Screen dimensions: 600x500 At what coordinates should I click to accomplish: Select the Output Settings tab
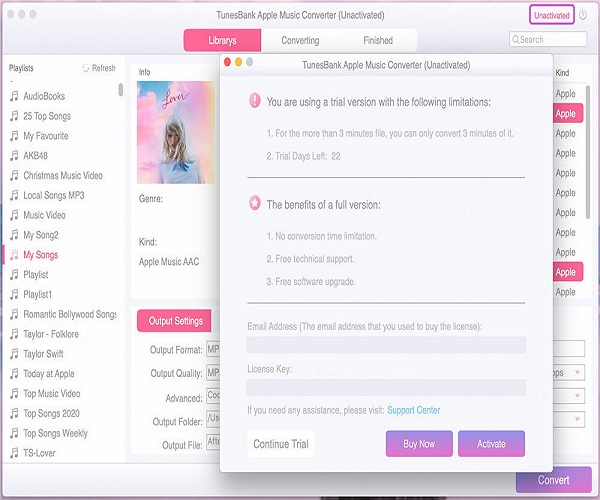pyautogui.click(x=174, y=321)
